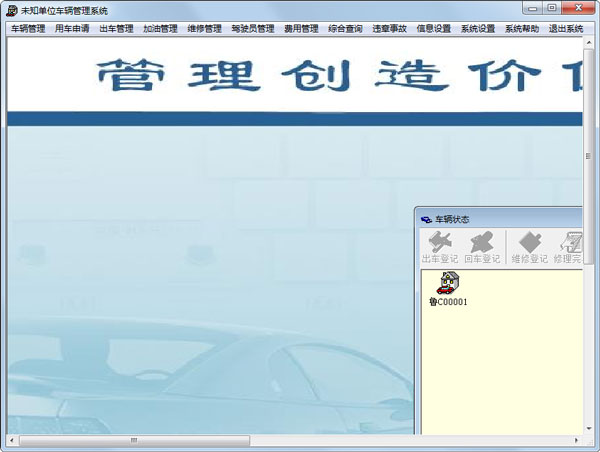
Task: Minimize the main application window
Action: [x=533, y=8]
